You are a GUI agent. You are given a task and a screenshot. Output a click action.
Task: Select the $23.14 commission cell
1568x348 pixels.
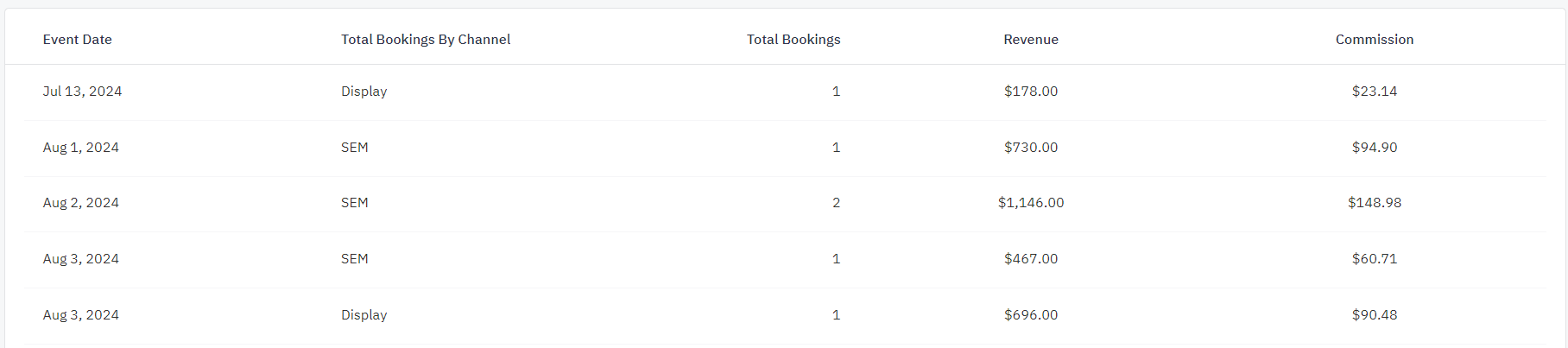[x=1374, y=92]
